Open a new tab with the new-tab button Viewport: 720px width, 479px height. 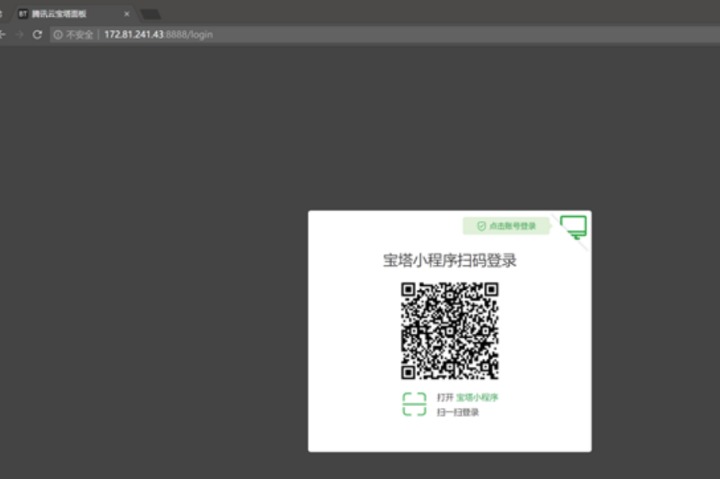pos(151,14)
